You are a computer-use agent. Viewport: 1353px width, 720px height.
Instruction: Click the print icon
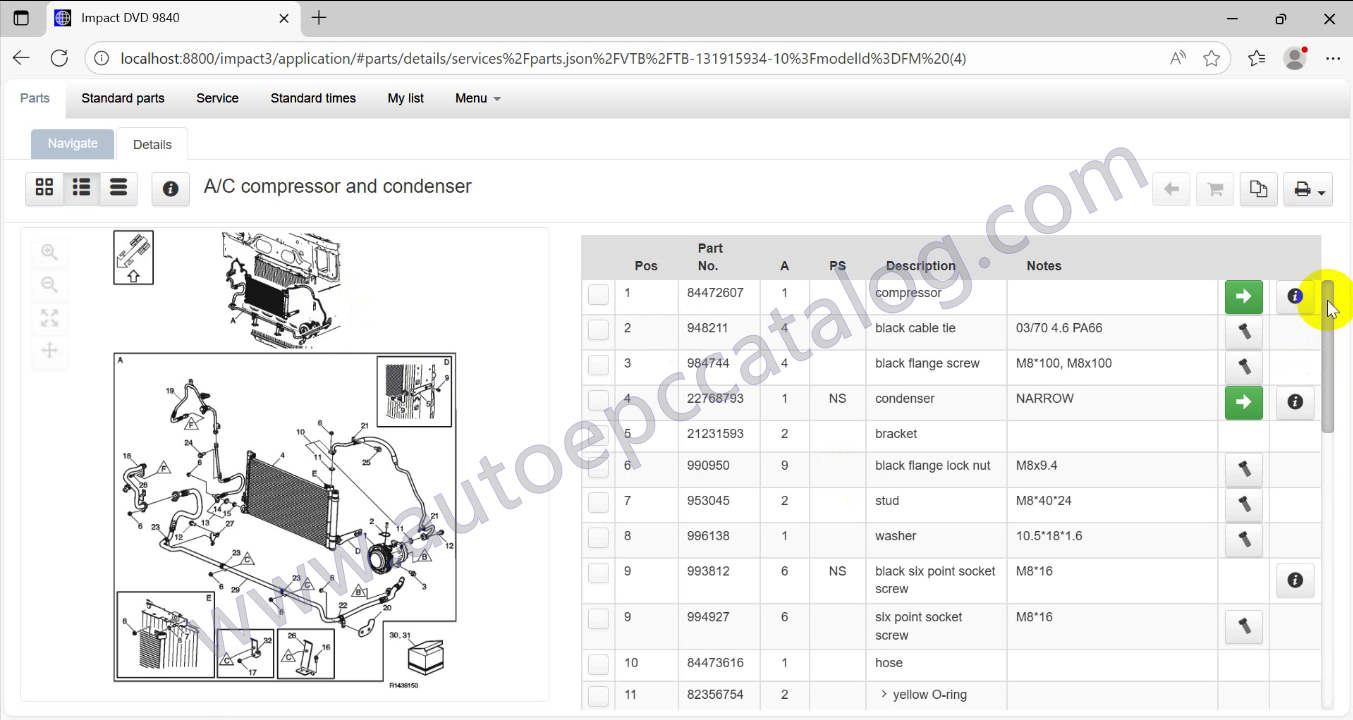[1302, 188]
